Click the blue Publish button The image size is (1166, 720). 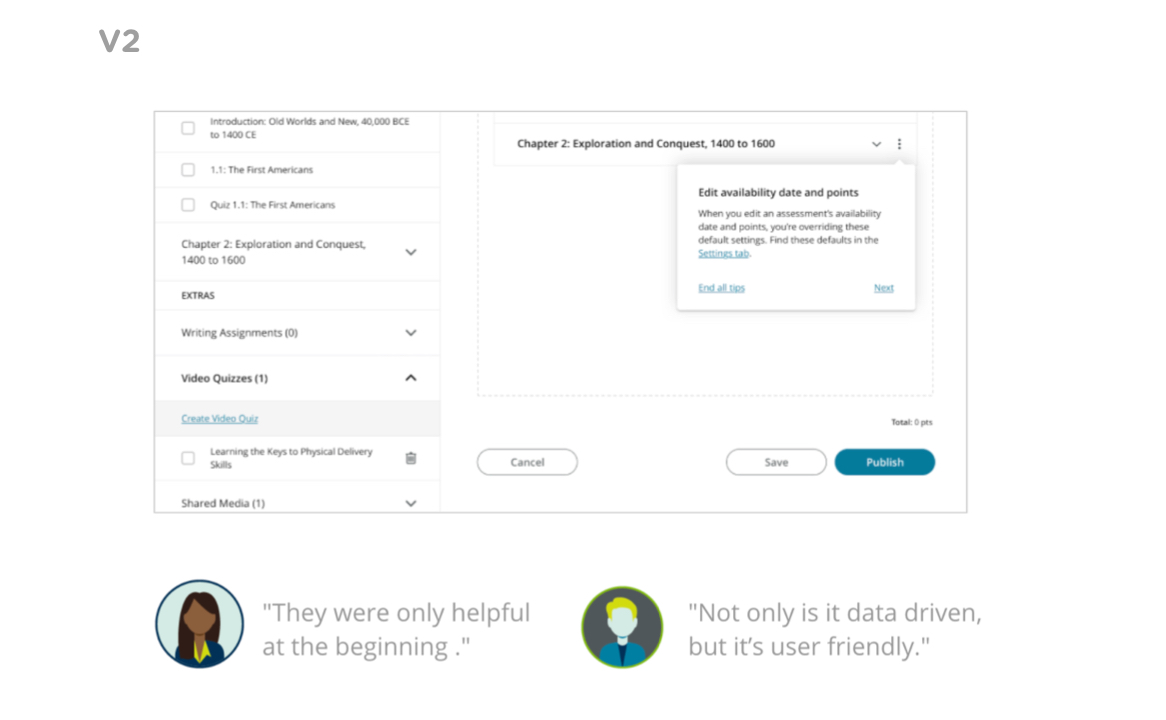tap(885, 462)
